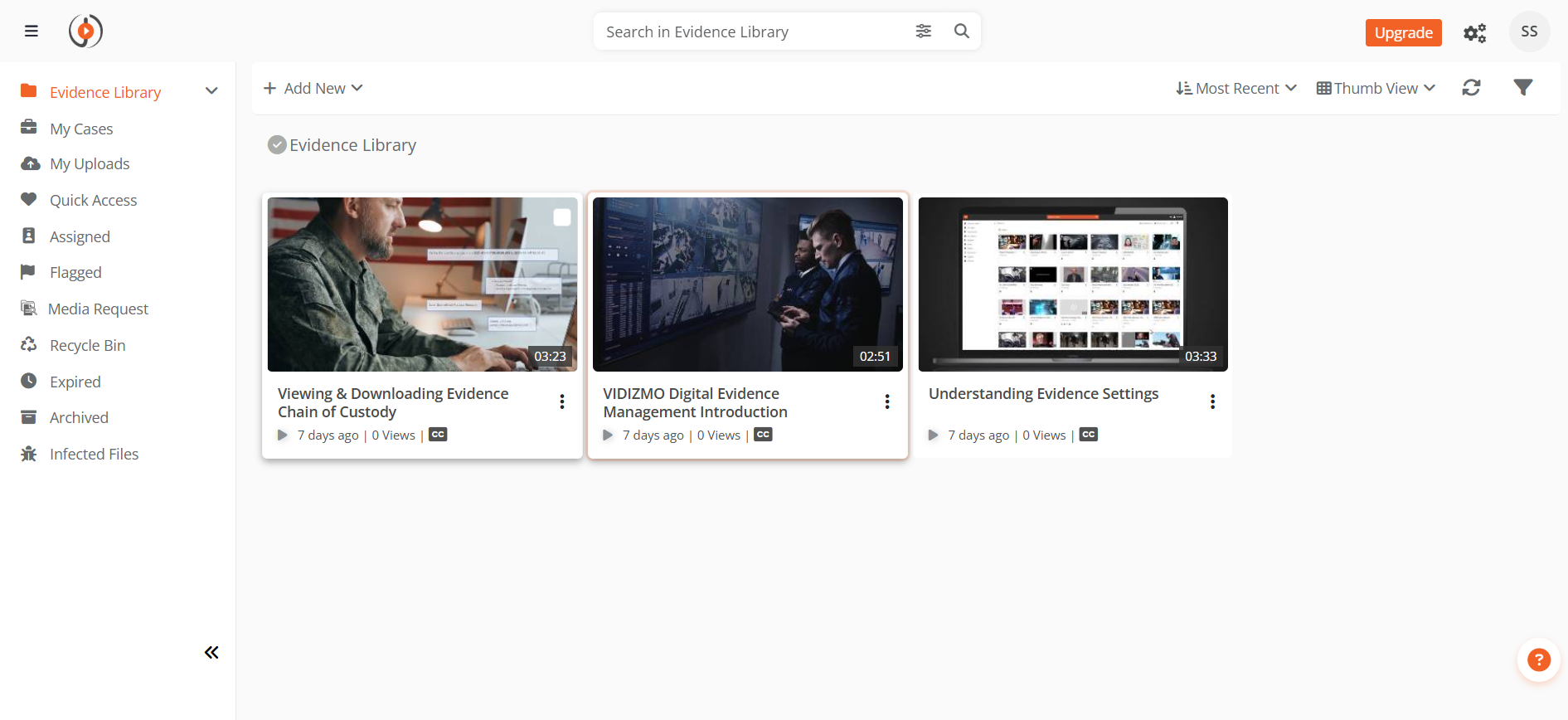This screenshot has width=1568, height=720.
Task: Open advanced search filter options icon
Action: [x=923, y=32]
